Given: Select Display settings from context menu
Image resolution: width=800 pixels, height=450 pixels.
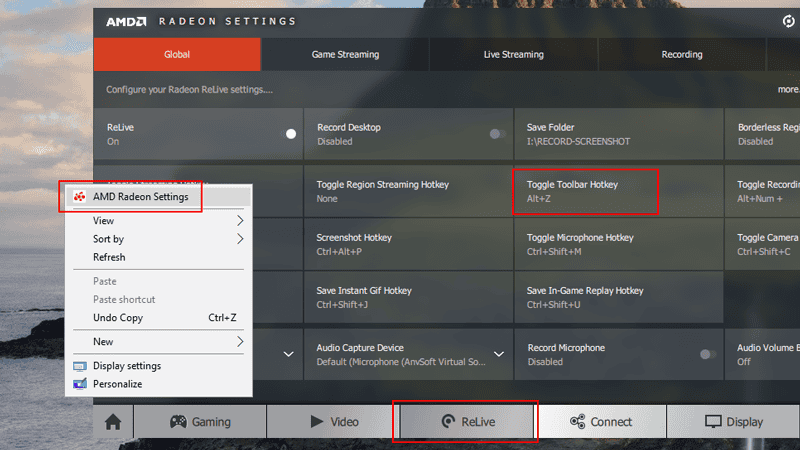Looking at the screenshot, I should [127, 366].
